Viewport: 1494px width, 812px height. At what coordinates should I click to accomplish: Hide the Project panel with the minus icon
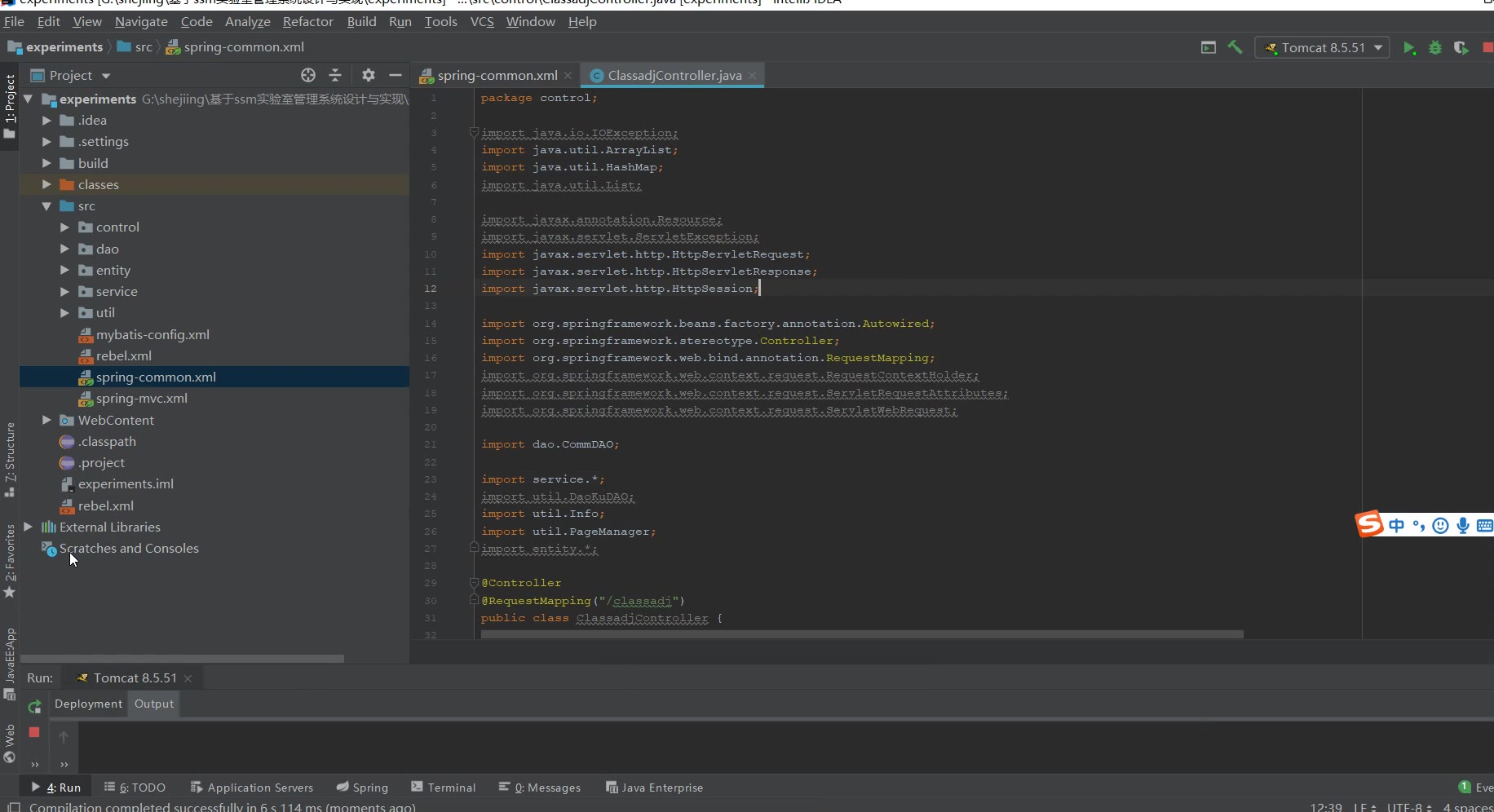[x=396, y=75]
